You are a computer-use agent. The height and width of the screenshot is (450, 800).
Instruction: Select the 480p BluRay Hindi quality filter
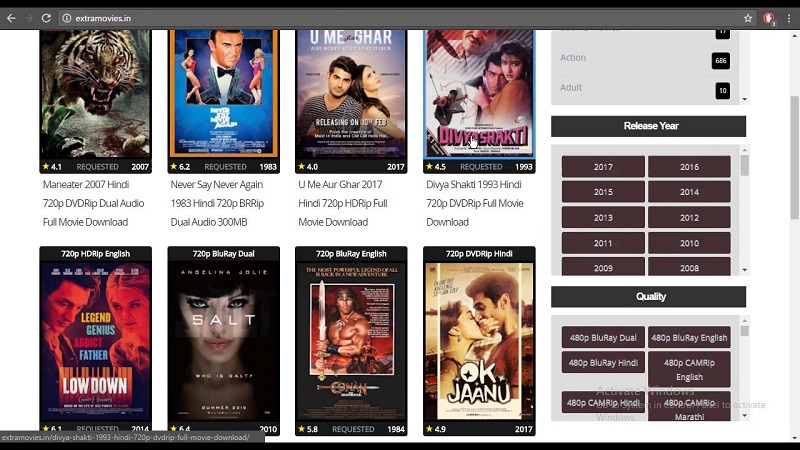coord(603,363)
